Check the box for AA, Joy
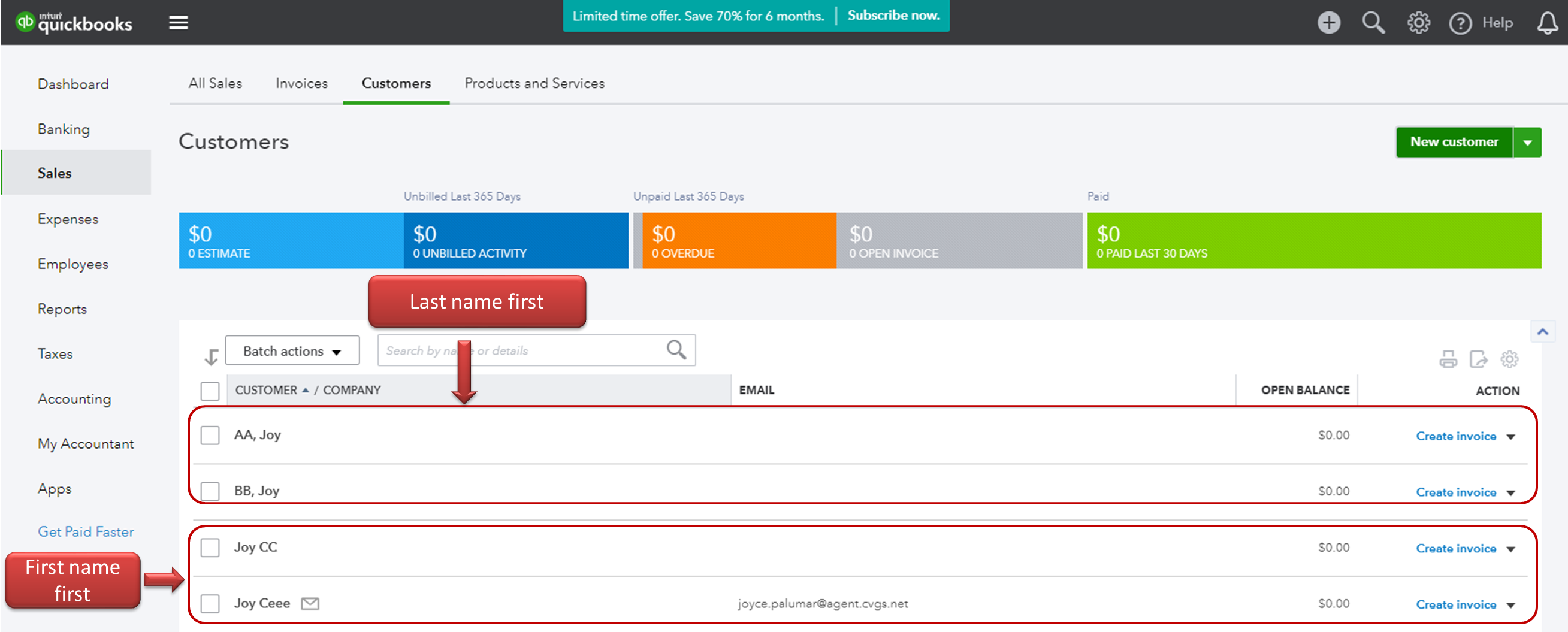Screen dimensions: 1568x632 click(x=210, y=436)
